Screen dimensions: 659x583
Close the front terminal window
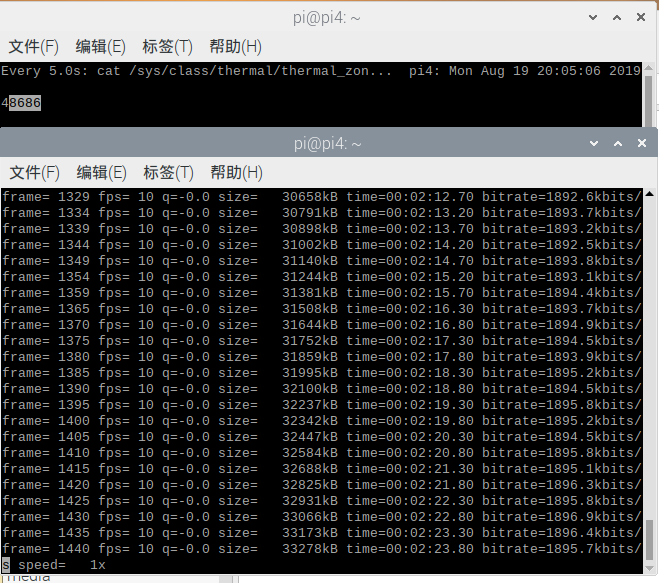642,143
